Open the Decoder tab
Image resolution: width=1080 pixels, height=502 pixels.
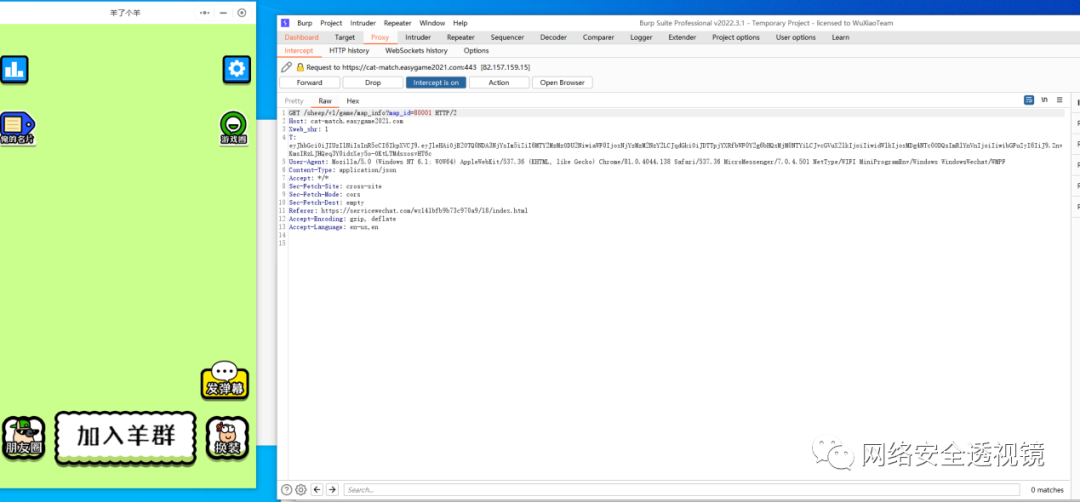tap(554, 37)
